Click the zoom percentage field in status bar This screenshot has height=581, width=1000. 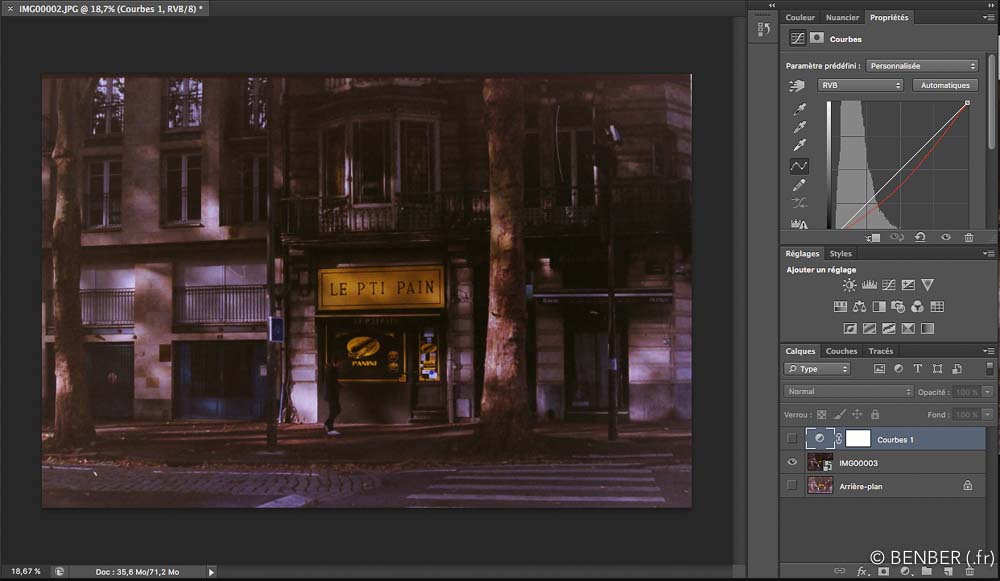[25, 571]
